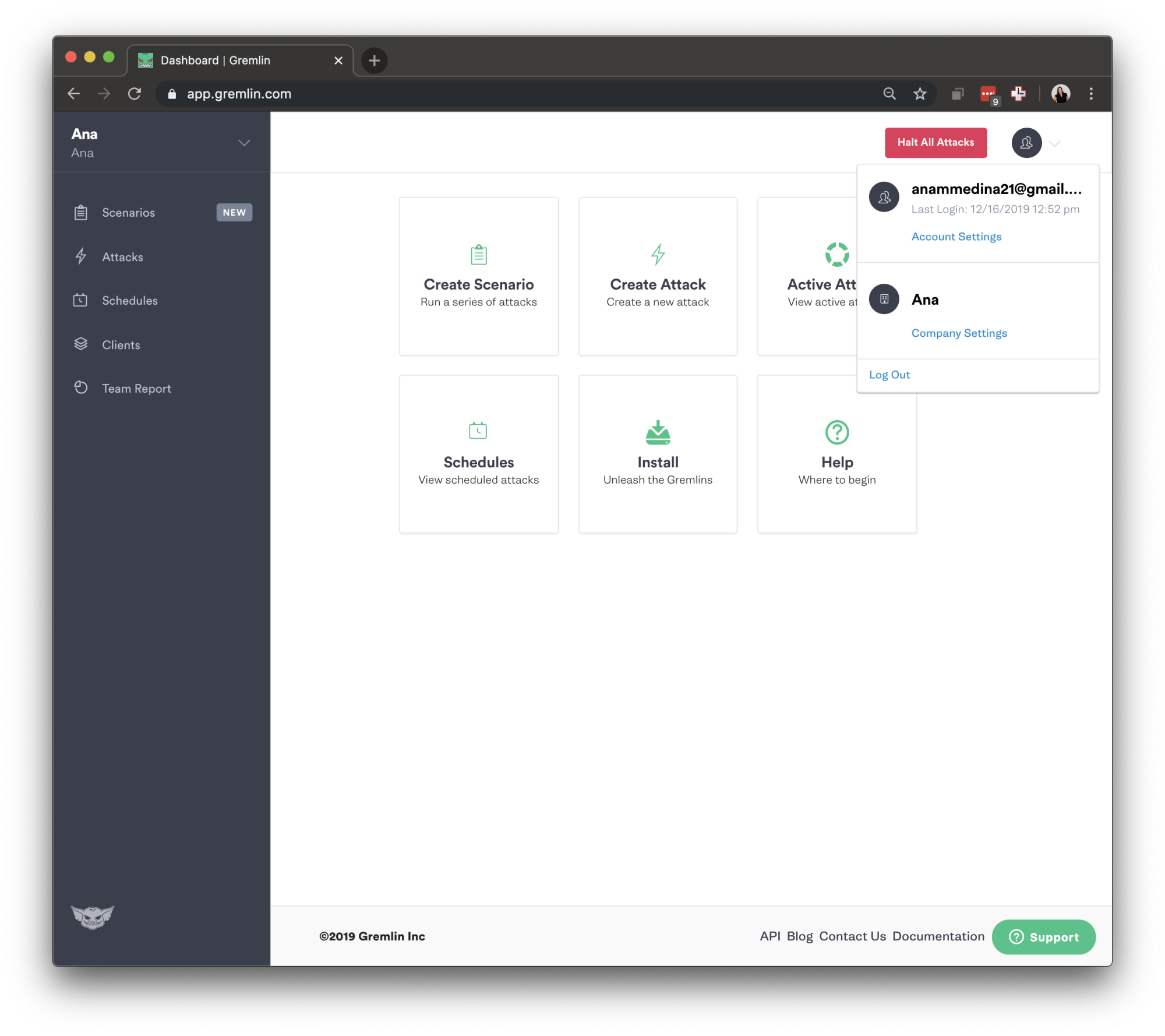
Task: Select the Dashboard | Gremlin browser tab
Action: coord(240,61)
